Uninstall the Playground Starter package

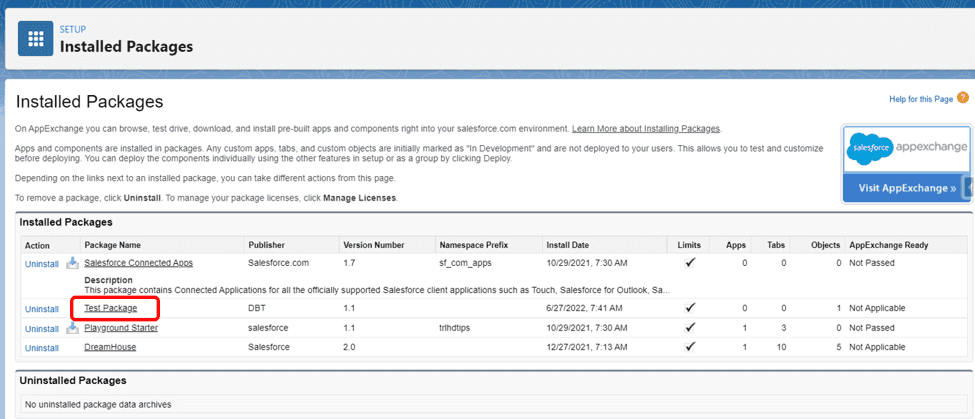tap(42, 329)
